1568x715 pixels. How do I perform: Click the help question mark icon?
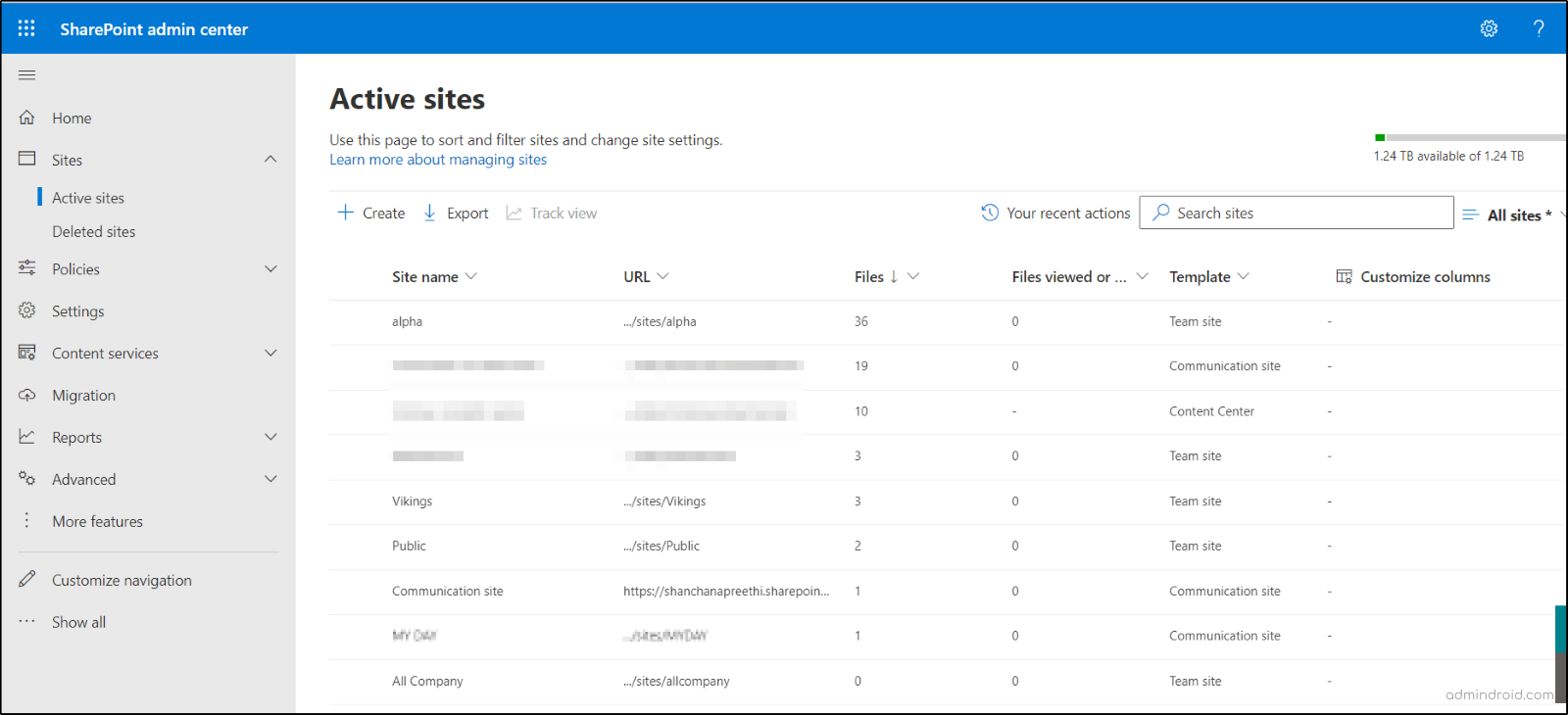click(1539, 28)
